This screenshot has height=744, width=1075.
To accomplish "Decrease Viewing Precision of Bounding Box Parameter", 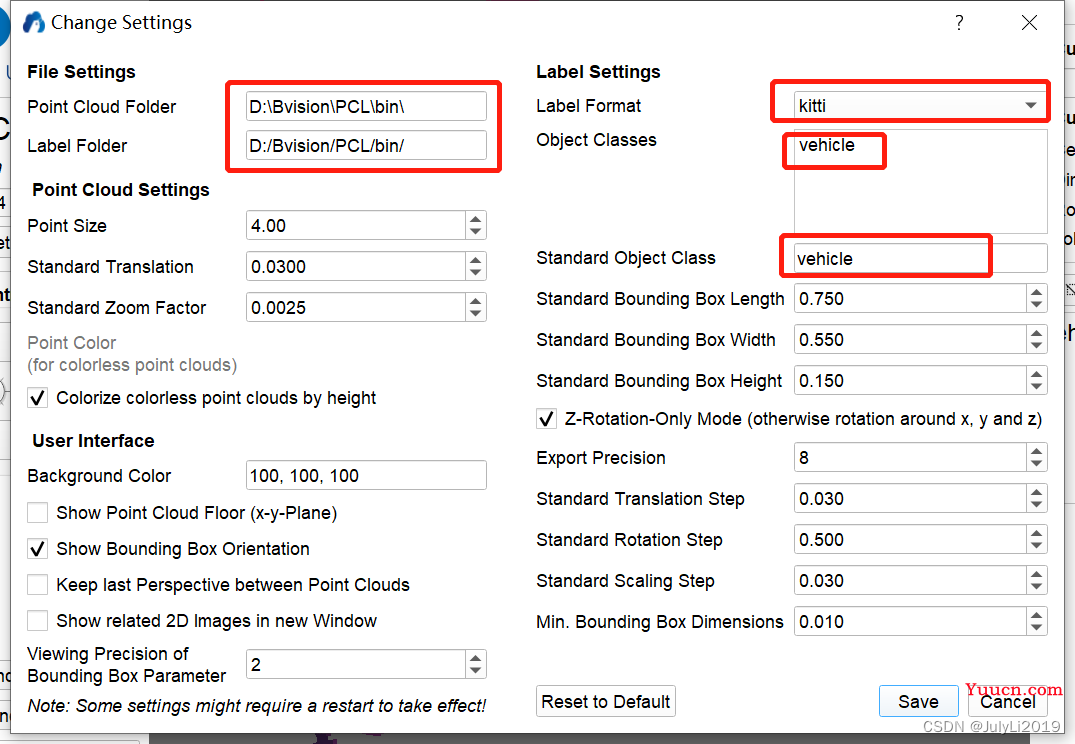I will 476,671.
